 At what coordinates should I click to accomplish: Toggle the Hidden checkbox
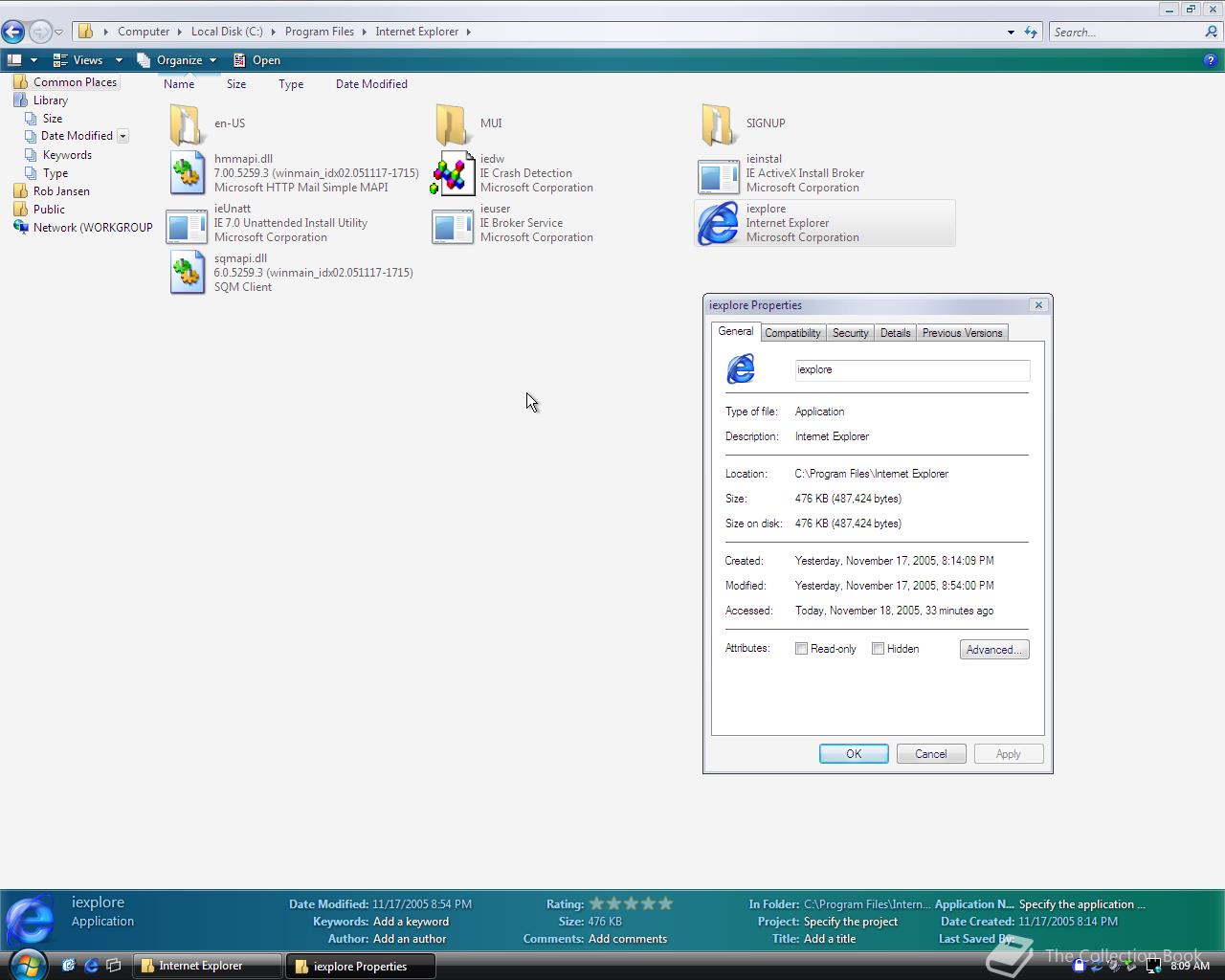(x=878, y=649)
